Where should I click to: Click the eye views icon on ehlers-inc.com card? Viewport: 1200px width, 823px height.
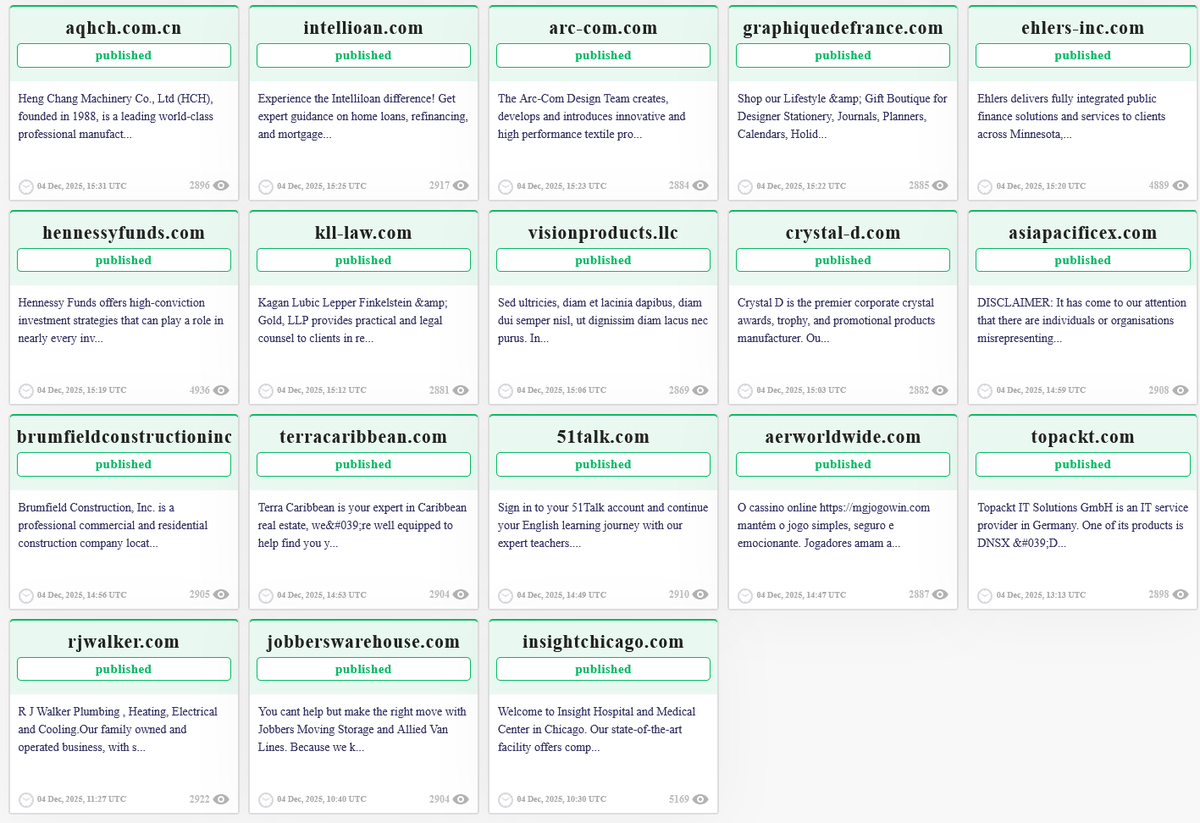[1181, 186]
